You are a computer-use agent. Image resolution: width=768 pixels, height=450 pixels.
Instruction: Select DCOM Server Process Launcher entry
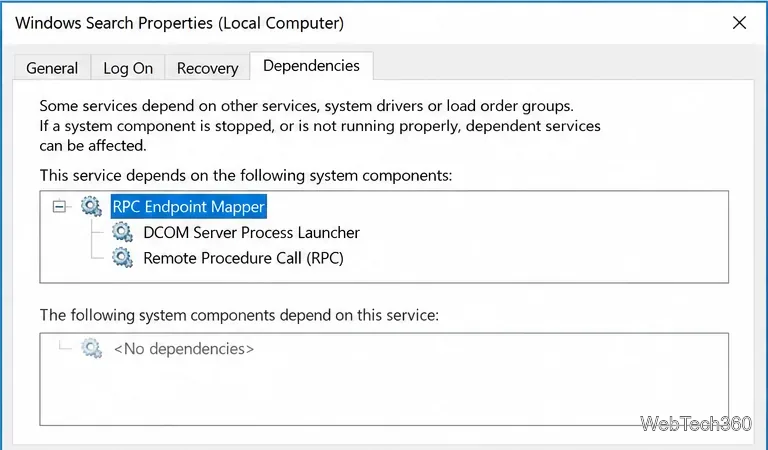[251, 233]
